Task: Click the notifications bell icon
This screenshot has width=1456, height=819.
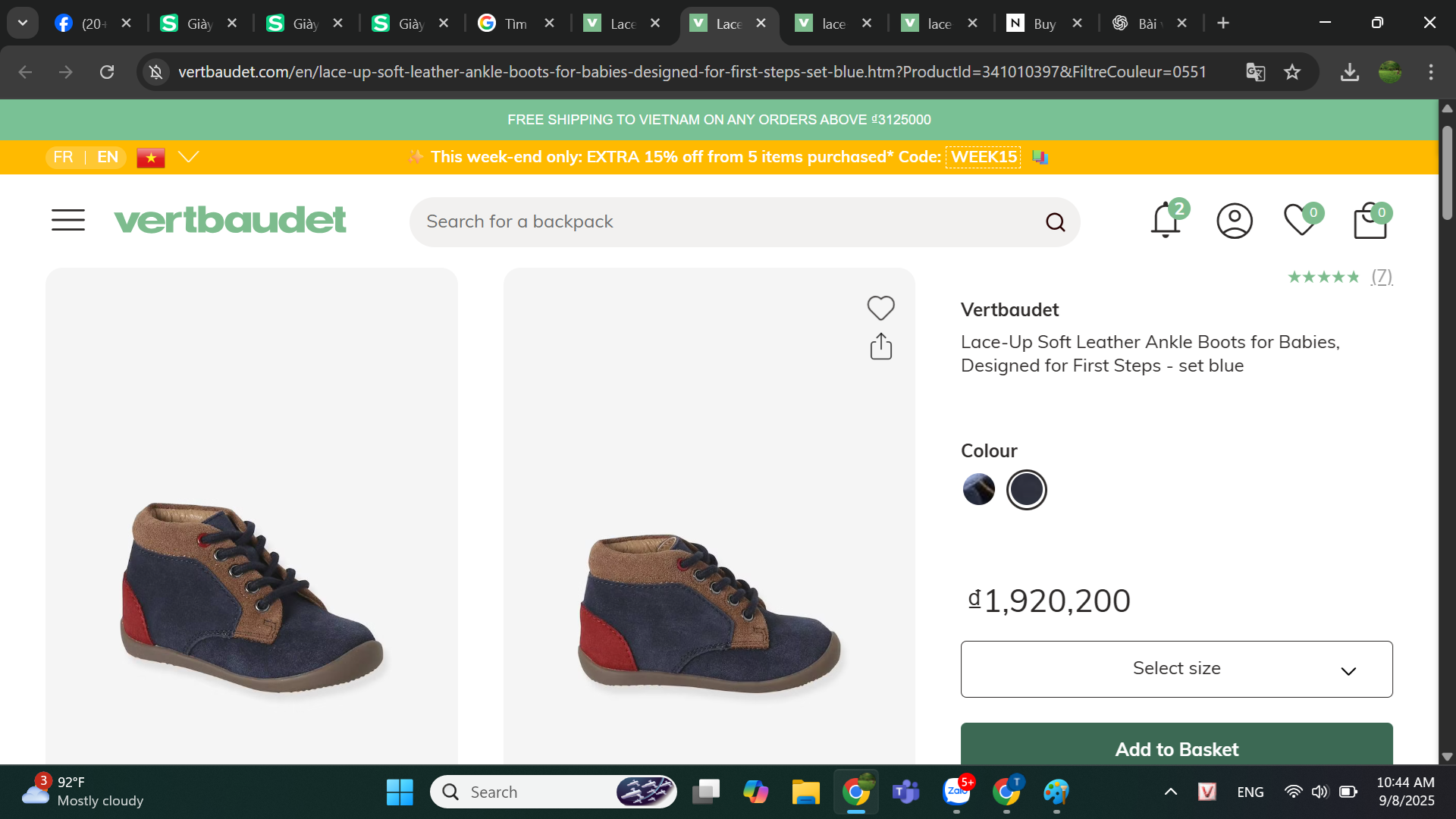Action: point(1166,221)
